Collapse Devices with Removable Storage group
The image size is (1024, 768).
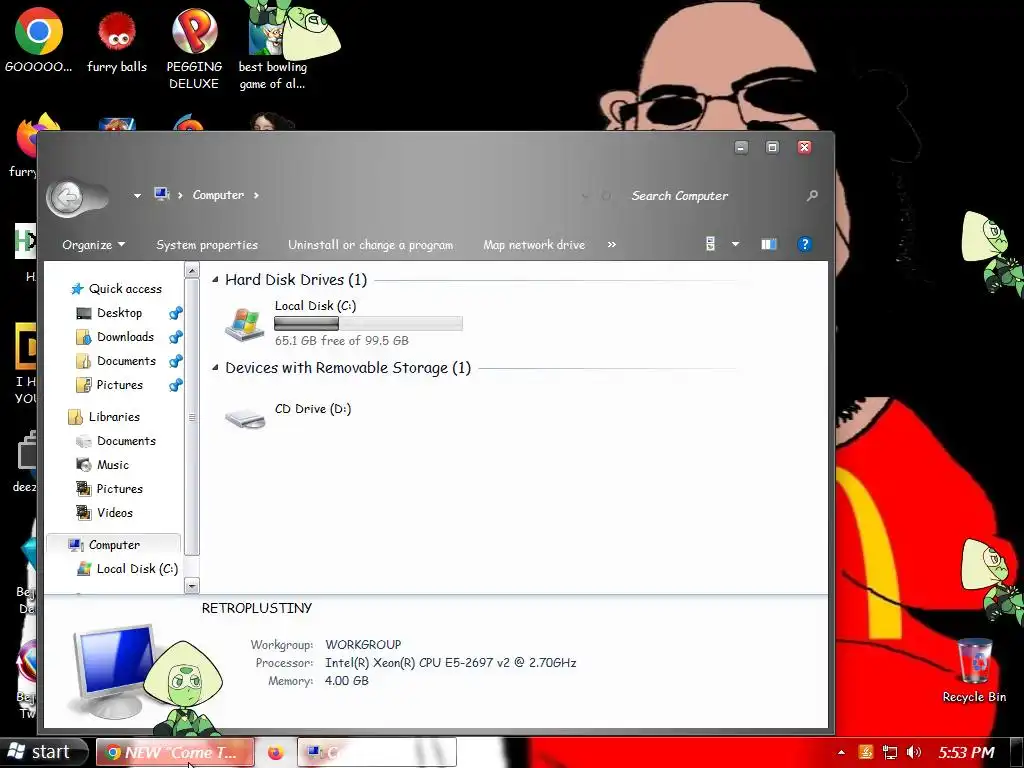pos(215,368)
